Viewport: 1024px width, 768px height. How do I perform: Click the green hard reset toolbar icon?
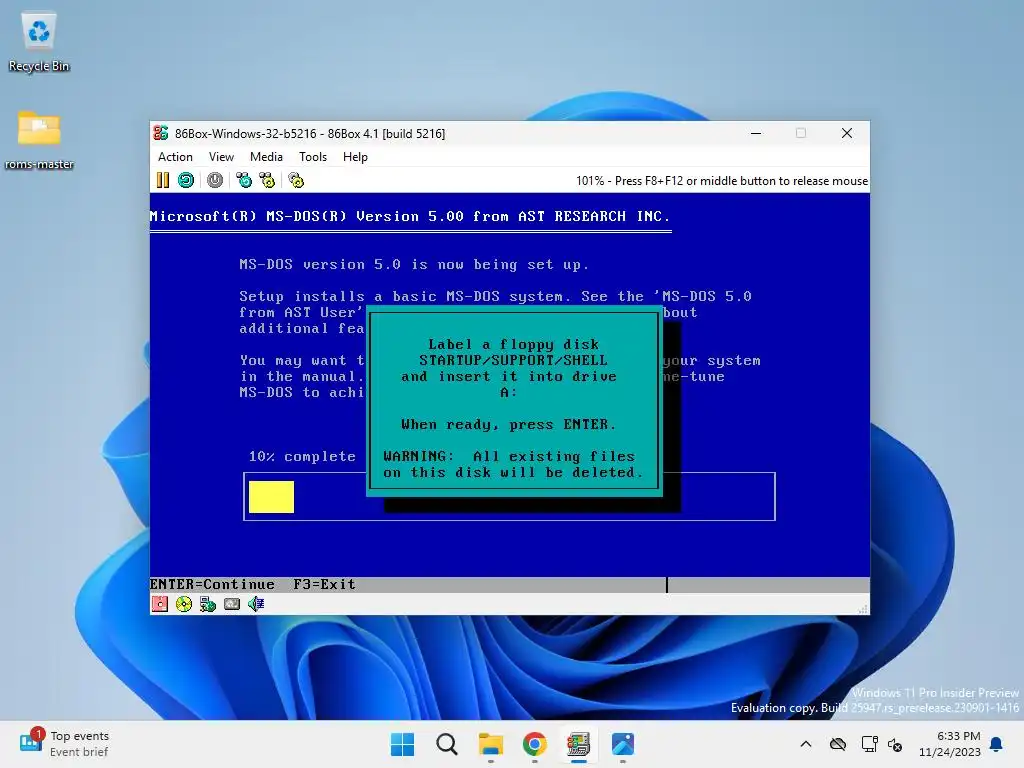(186, 180)
